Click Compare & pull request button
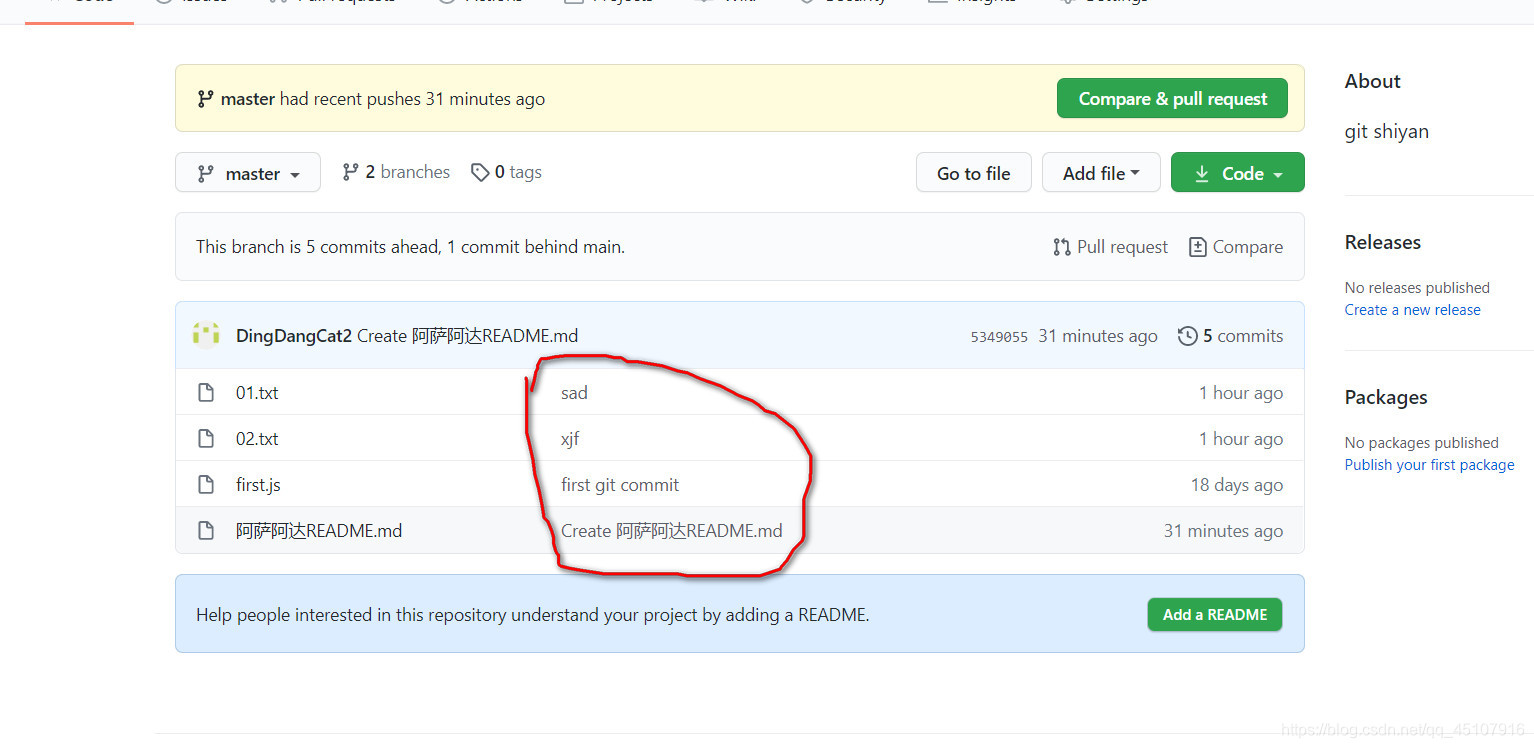The image size is (1534, 748). point(1172,99)
